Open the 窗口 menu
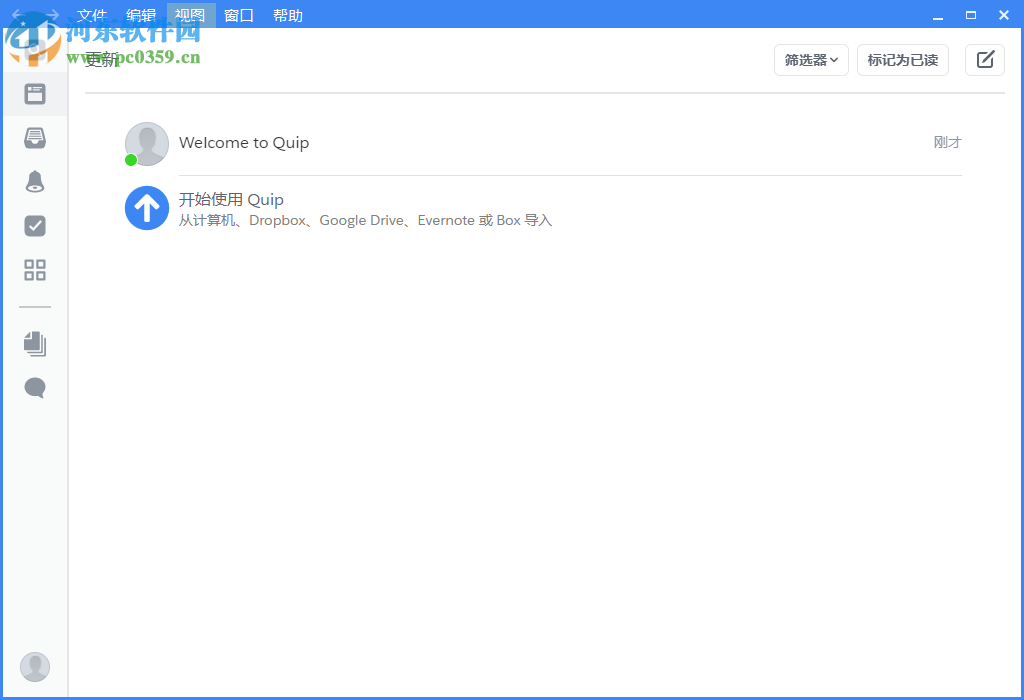This screenshot has width=1024, height=700. point(238,15)
